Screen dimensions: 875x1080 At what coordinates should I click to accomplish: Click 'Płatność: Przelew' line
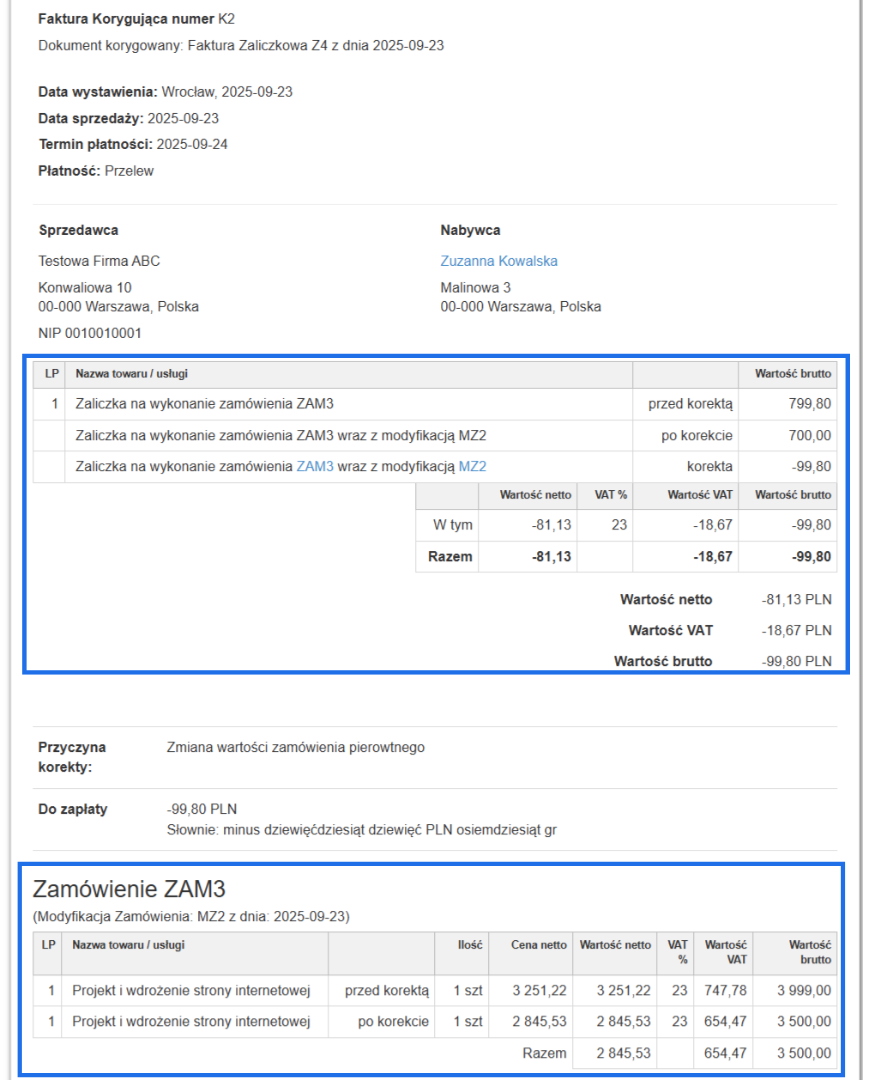coord(96,171)
